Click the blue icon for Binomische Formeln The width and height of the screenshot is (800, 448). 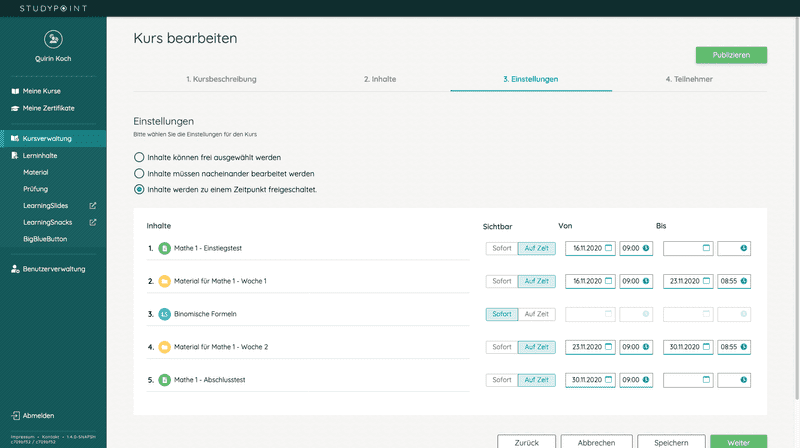165,314
